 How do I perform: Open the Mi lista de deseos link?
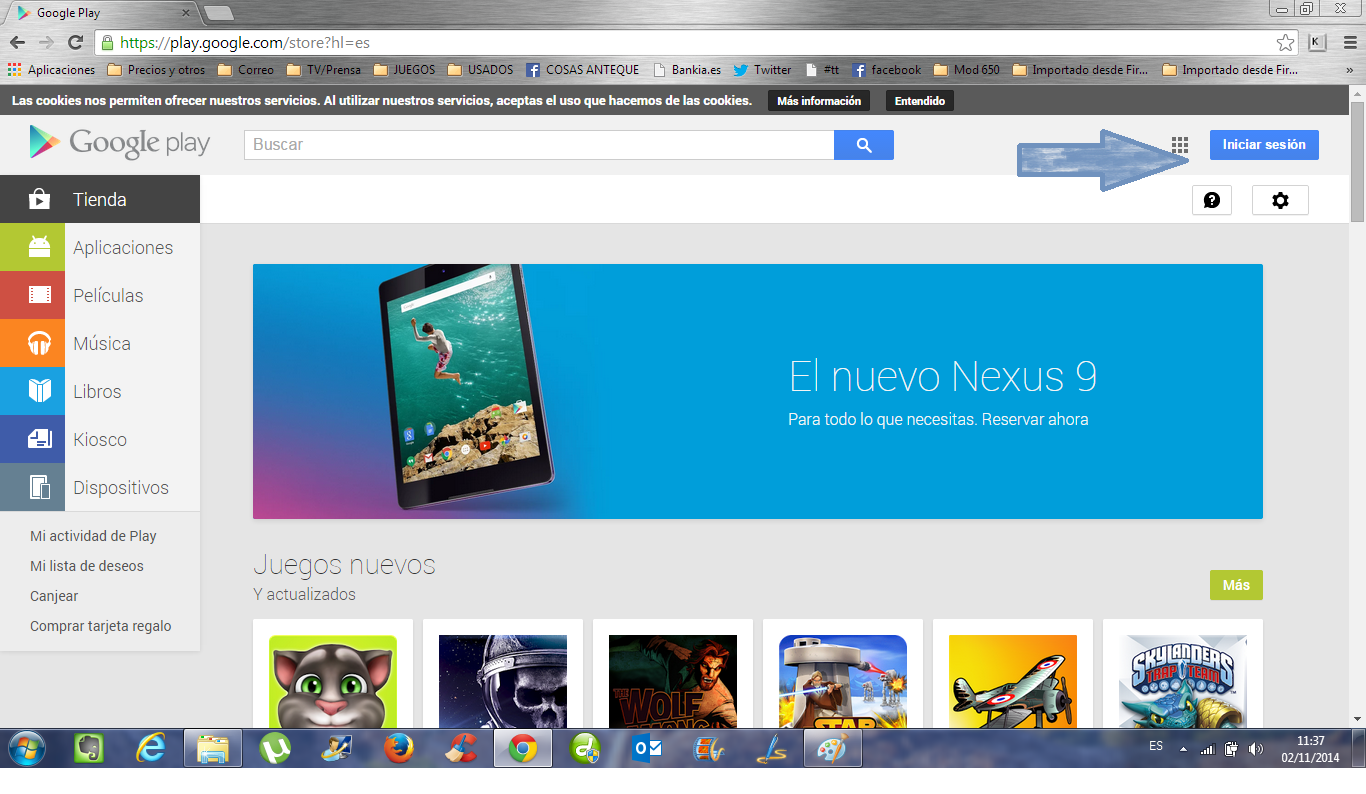[x=87, y=566]
